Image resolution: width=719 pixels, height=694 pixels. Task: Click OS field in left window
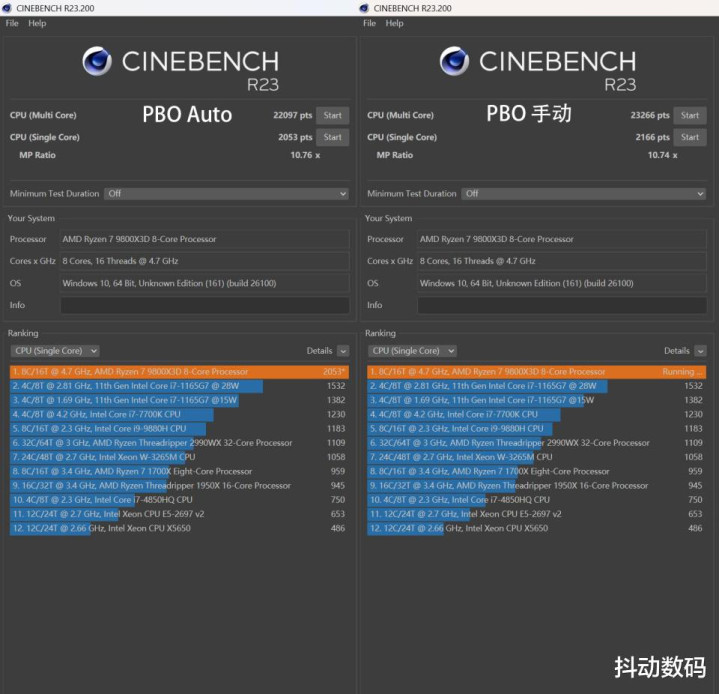(x=205, y=283)
